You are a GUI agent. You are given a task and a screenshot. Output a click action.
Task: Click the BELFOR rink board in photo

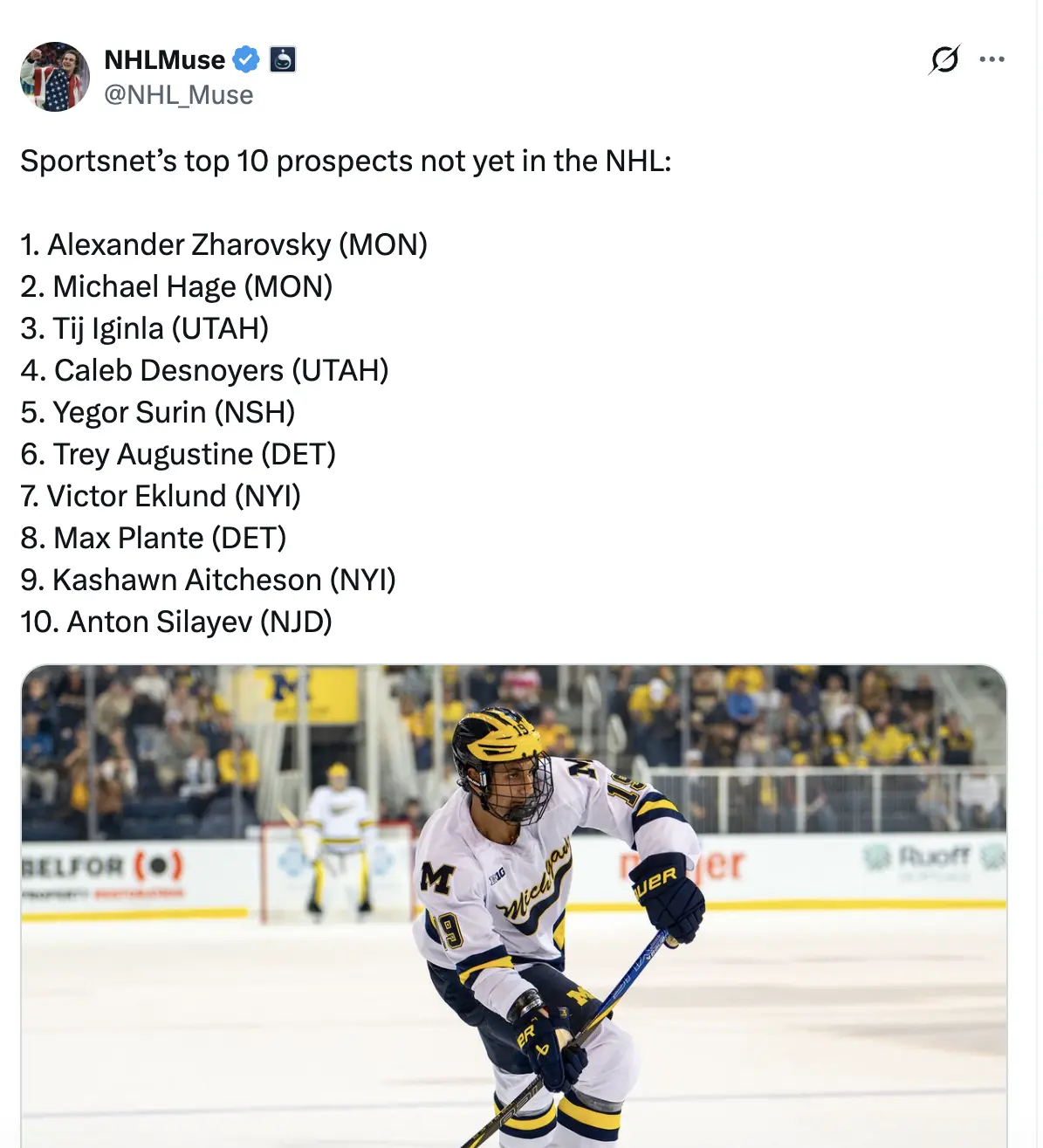(x=102, y=868)
